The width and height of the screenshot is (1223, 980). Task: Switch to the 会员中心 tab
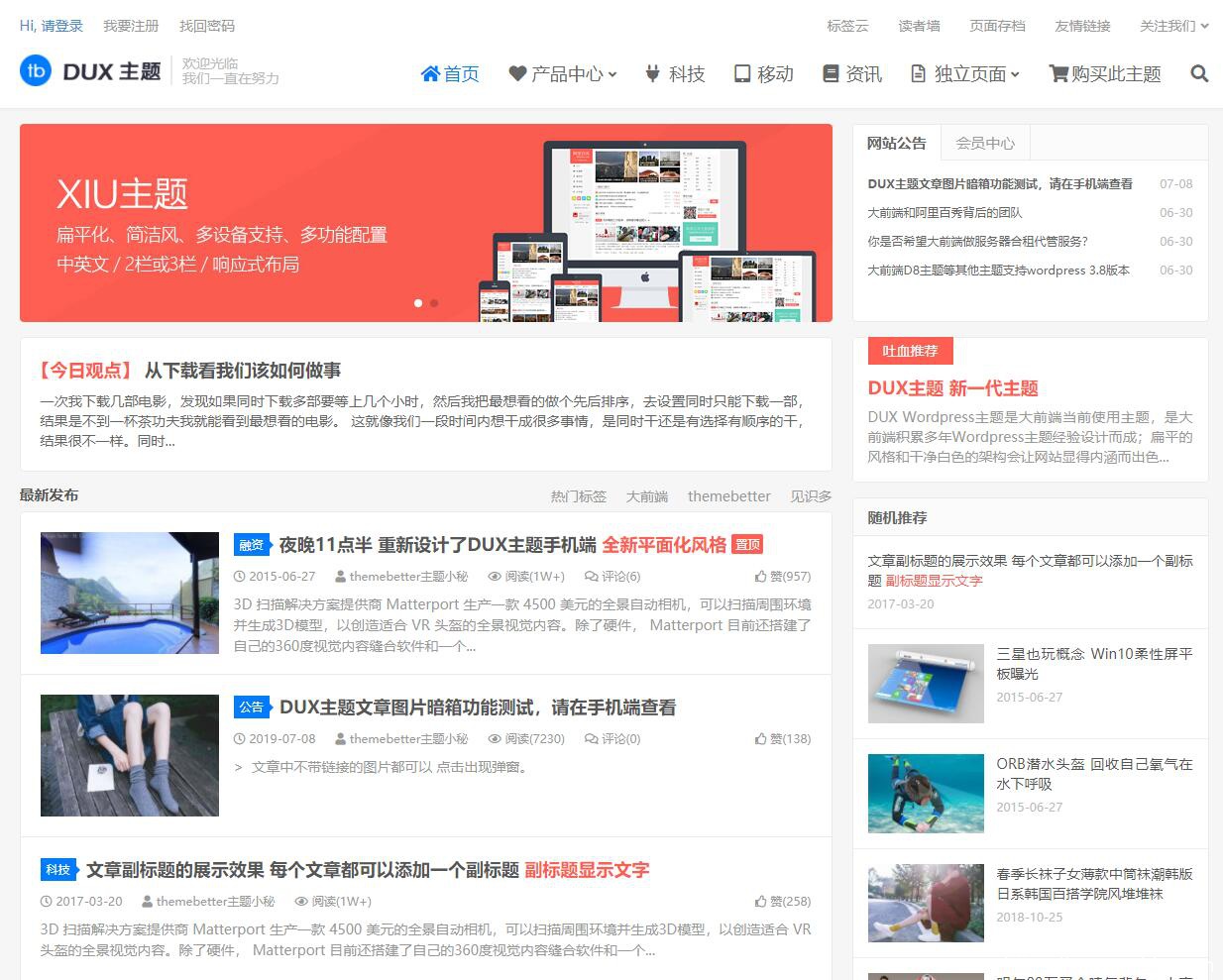(x=985, y=143)
